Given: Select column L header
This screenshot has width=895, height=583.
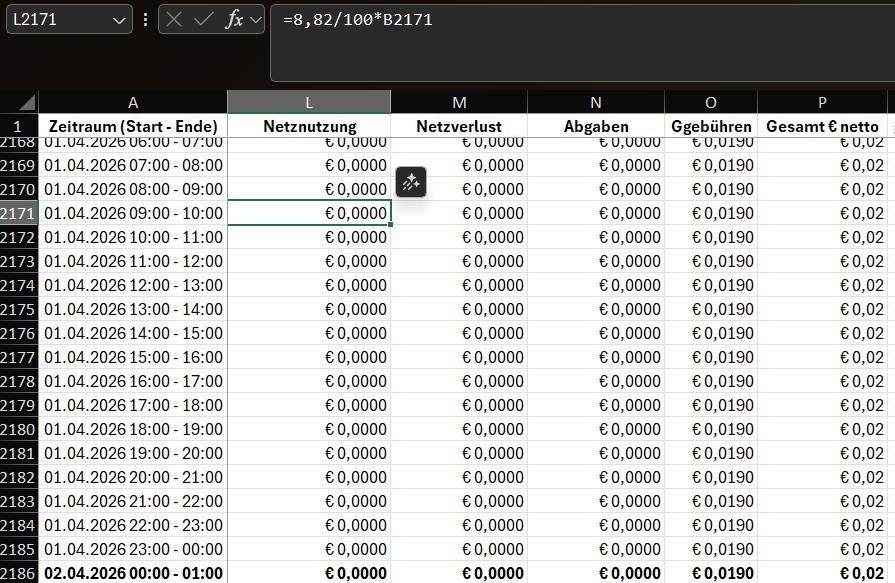Looking at the screenshot, I should pyautogui.click(x=308, y=102).
